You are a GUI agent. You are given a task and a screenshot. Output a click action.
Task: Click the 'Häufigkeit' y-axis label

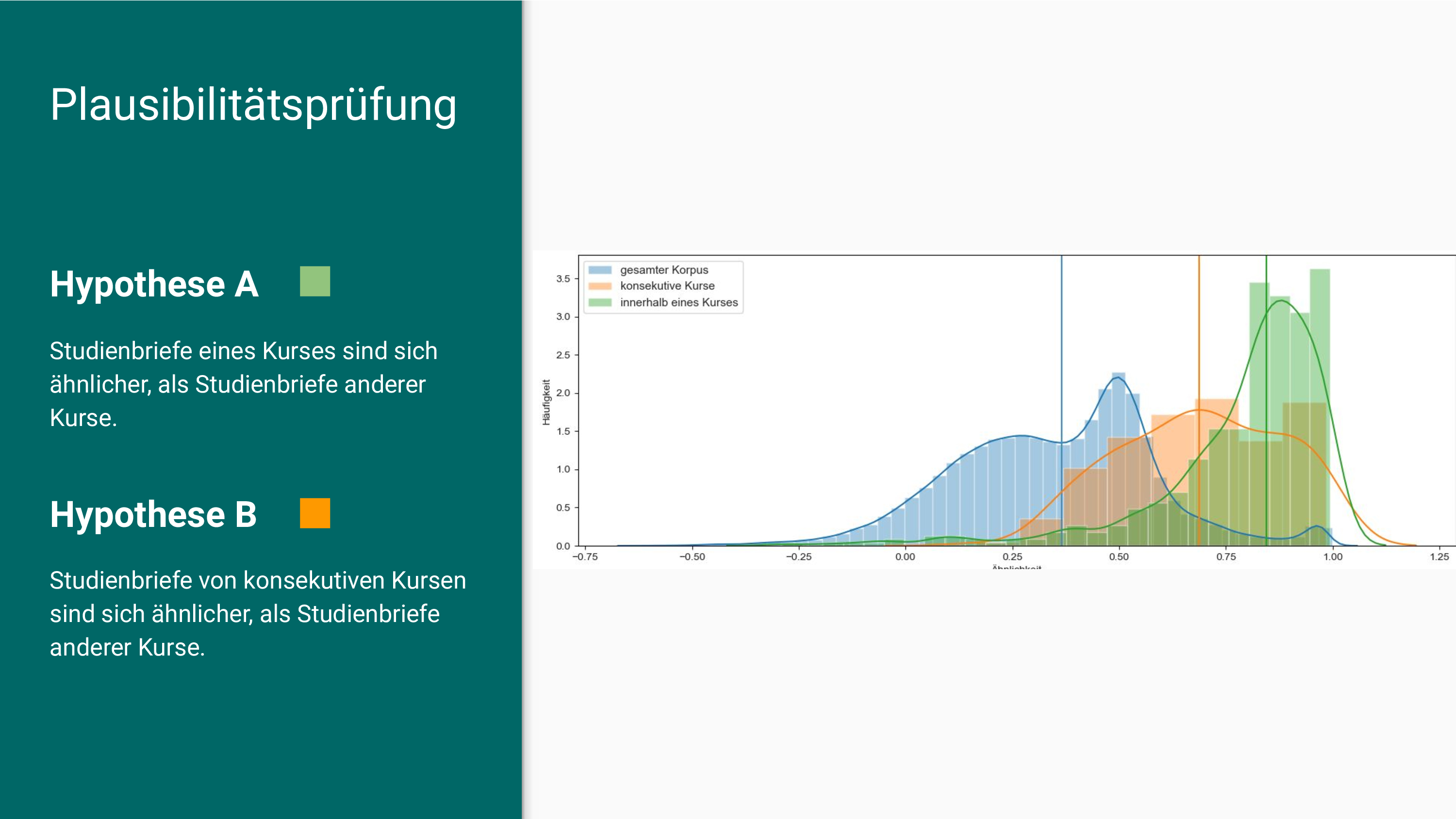pyautogui.click(x=546, y=402)
